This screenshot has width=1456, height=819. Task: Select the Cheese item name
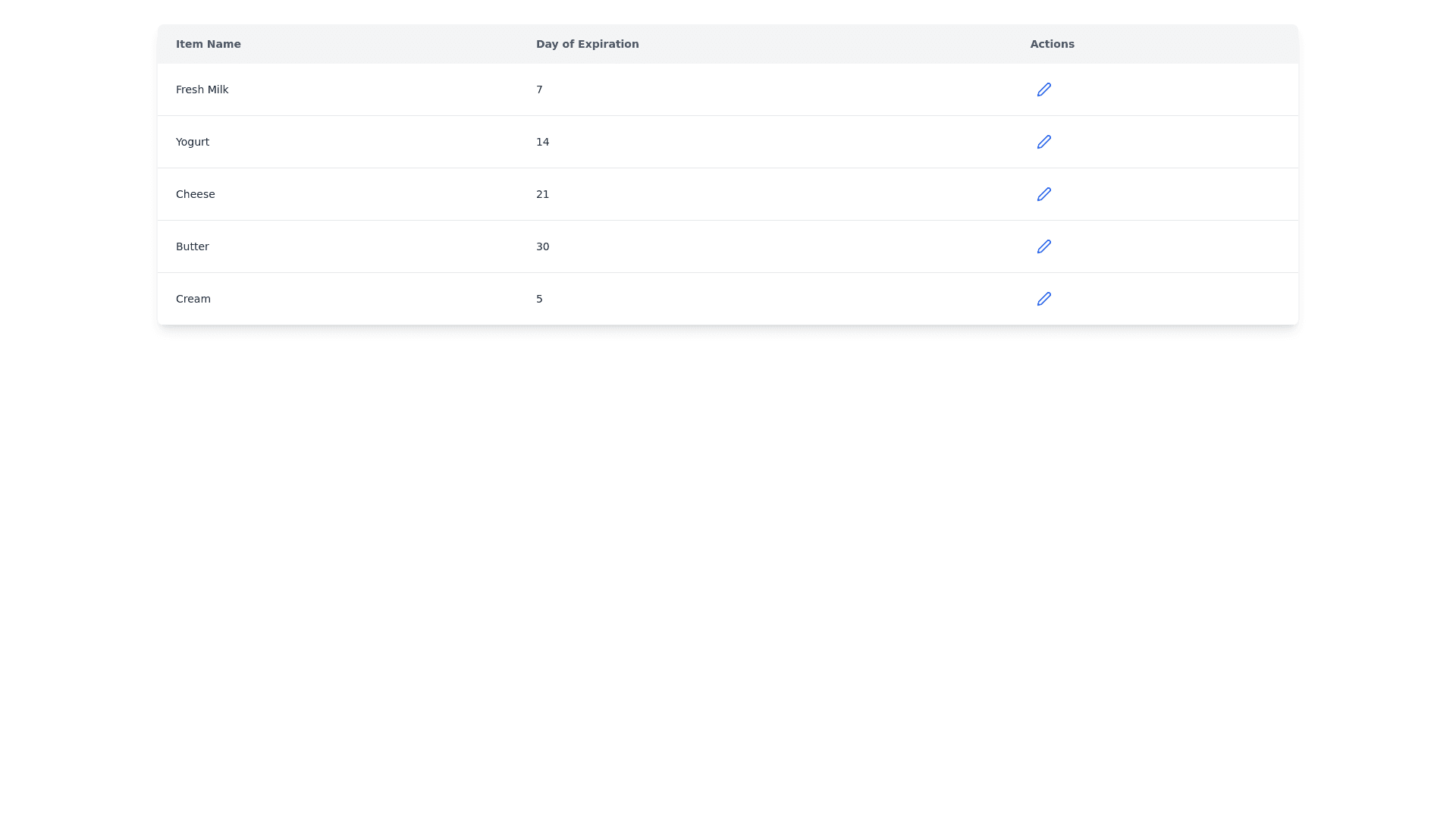click(195, 194)
